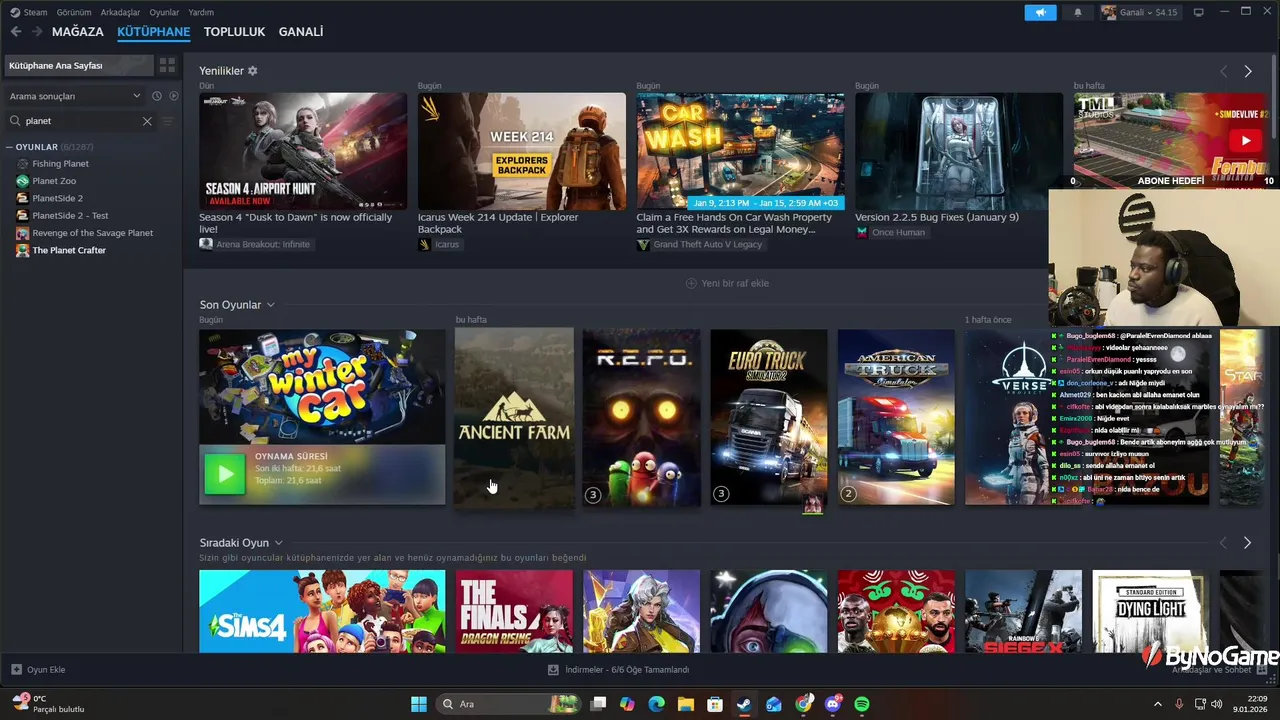This screenshot has width=1280, height=720.
Task: Open Task View in taskbar
Action: tap(598, 704)
